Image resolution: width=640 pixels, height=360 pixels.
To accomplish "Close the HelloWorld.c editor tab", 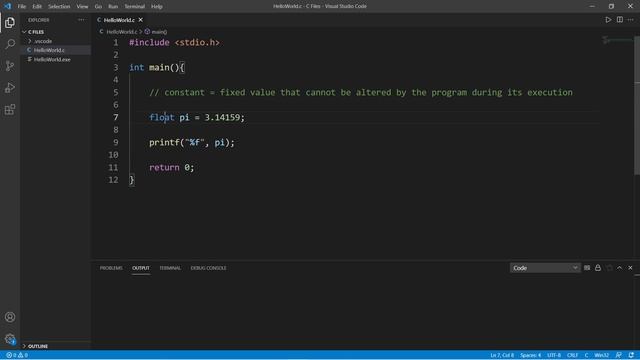I will pos(140,20).
